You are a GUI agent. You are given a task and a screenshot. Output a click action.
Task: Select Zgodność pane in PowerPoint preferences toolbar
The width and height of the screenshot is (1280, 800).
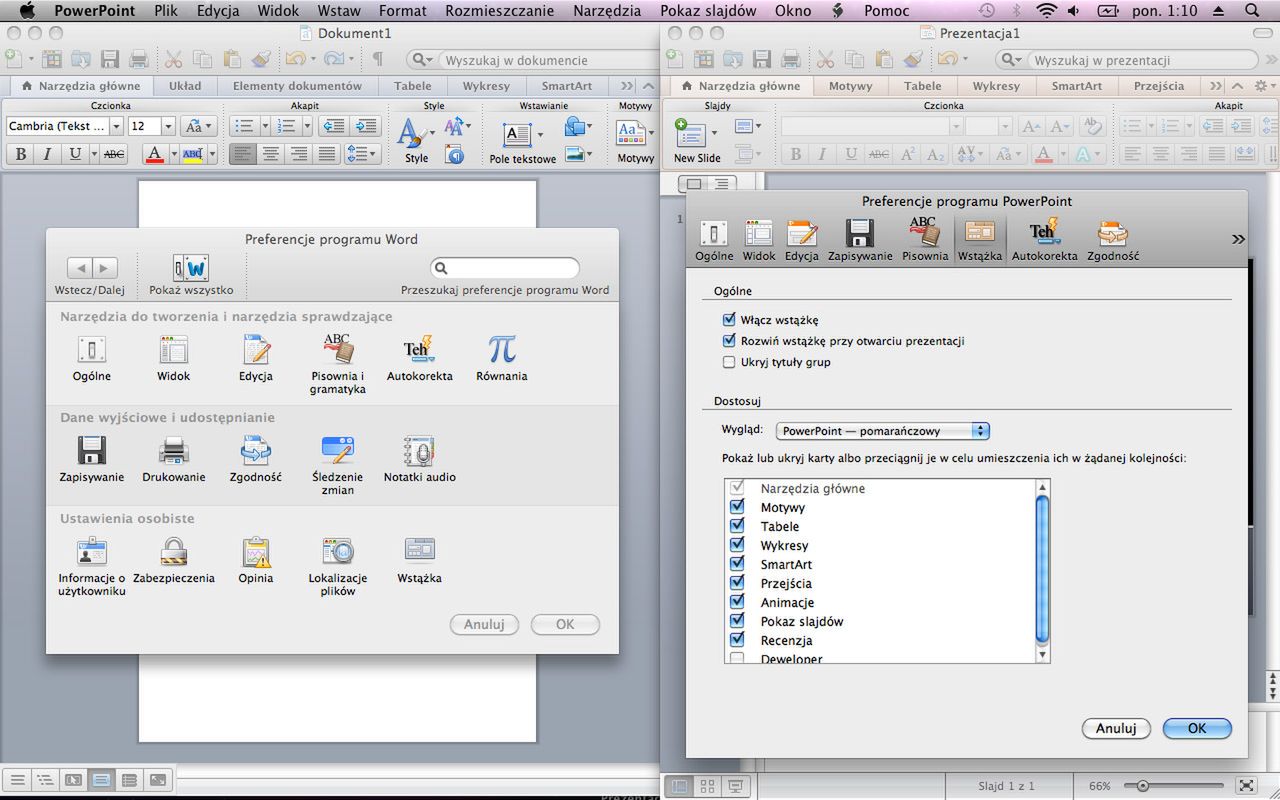(x=1113, y=240)
